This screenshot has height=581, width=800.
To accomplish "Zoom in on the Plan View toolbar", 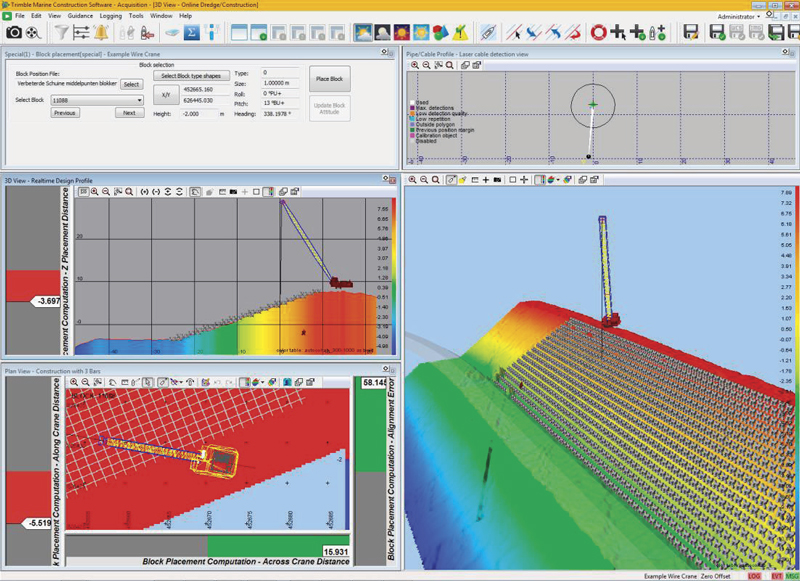I will coord(74,382).
